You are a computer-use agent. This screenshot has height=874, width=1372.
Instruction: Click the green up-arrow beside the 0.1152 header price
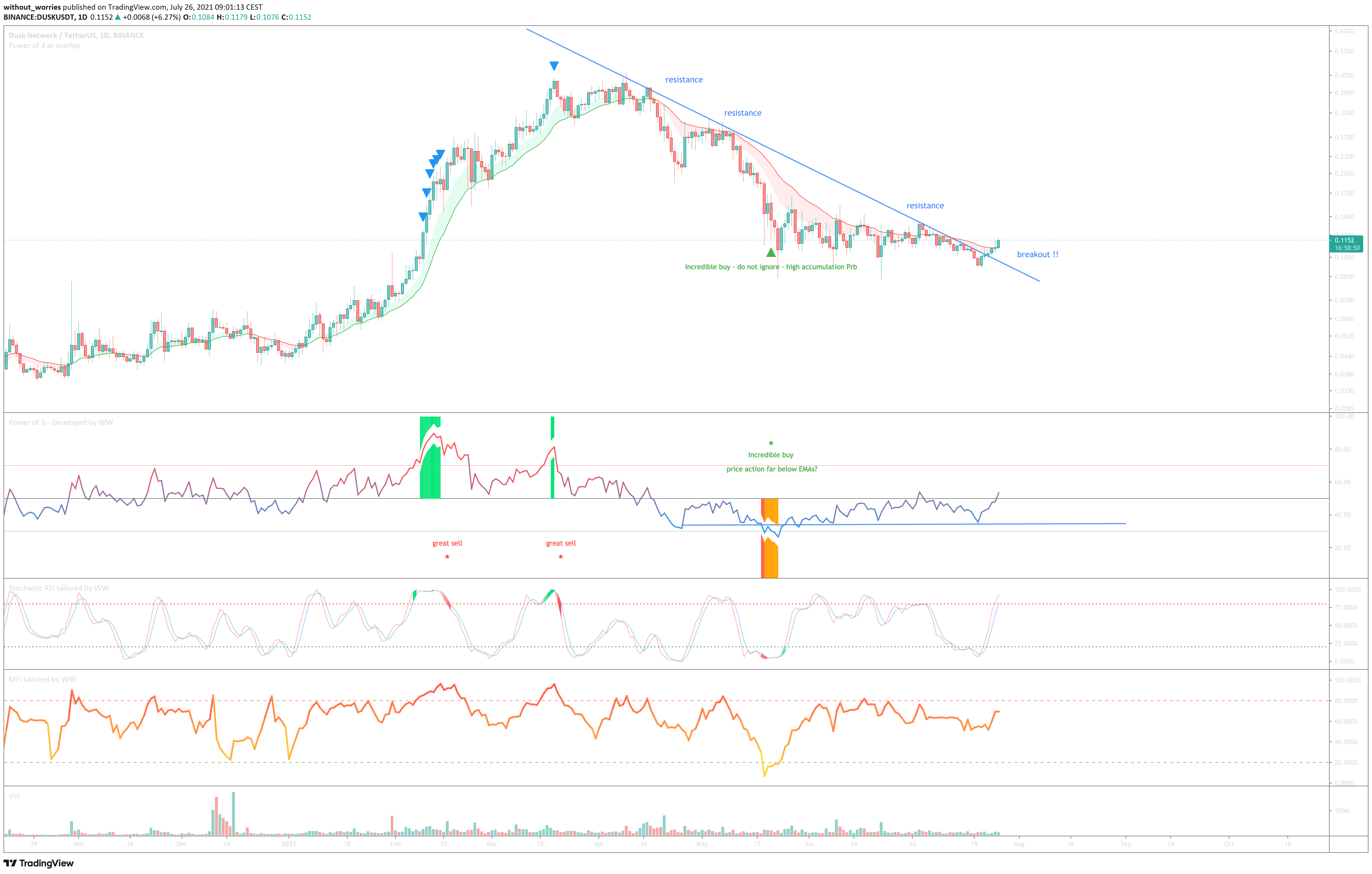pos(118,17)
